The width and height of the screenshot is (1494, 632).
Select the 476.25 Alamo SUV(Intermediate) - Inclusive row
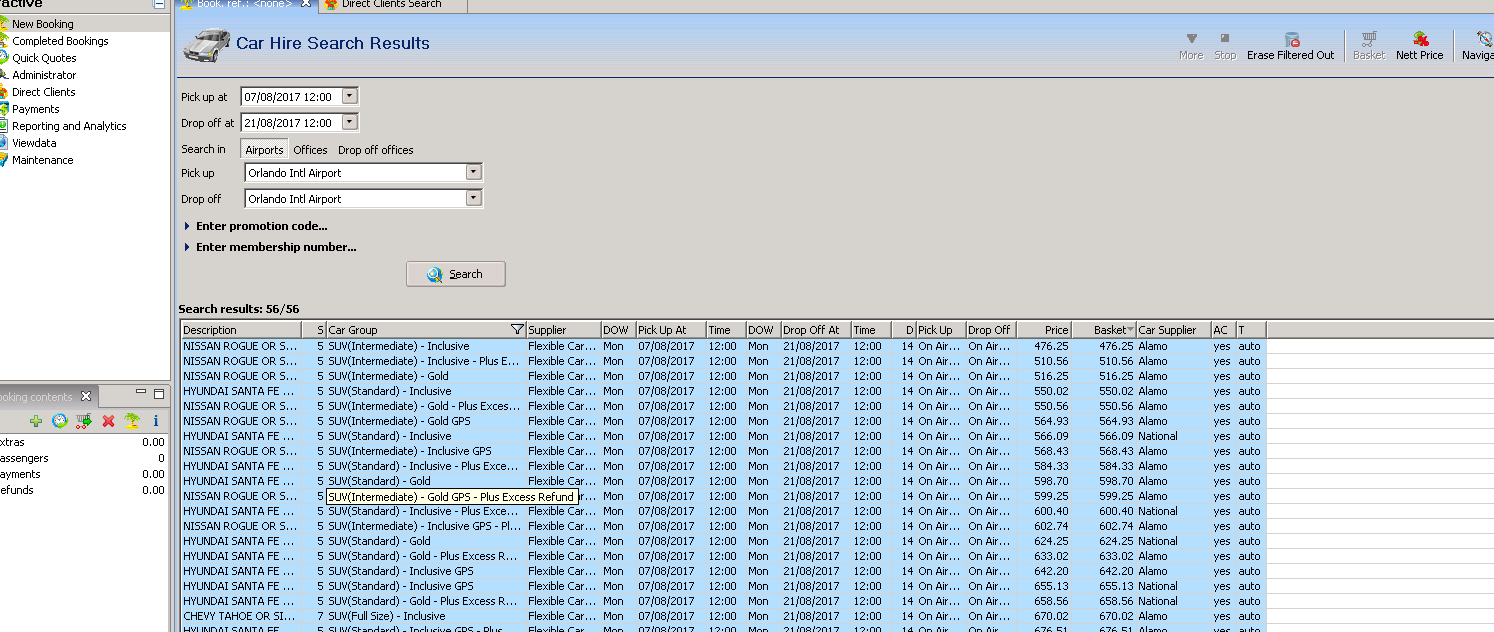(723, 346)
